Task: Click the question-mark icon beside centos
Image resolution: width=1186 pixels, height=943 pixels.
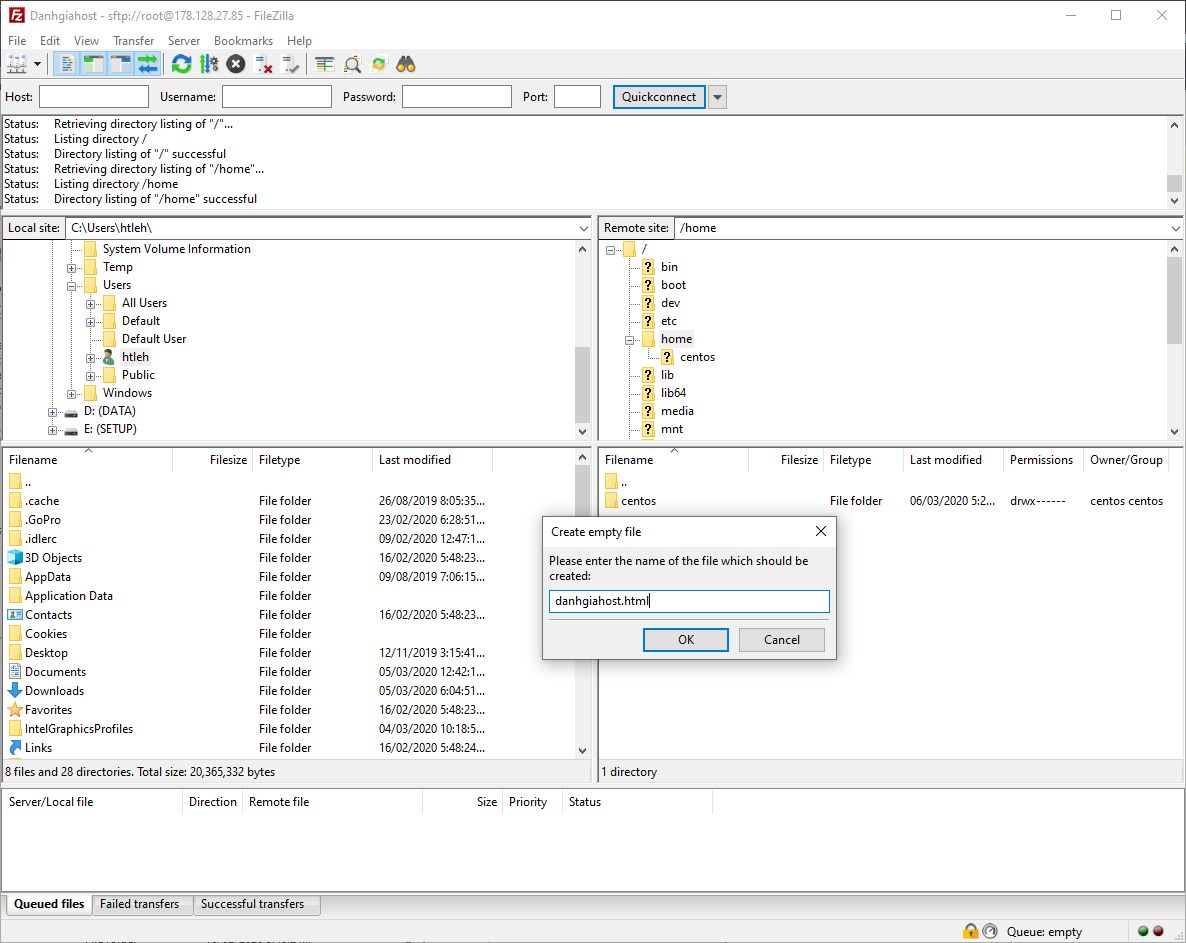Action: [x=667, y=357]
